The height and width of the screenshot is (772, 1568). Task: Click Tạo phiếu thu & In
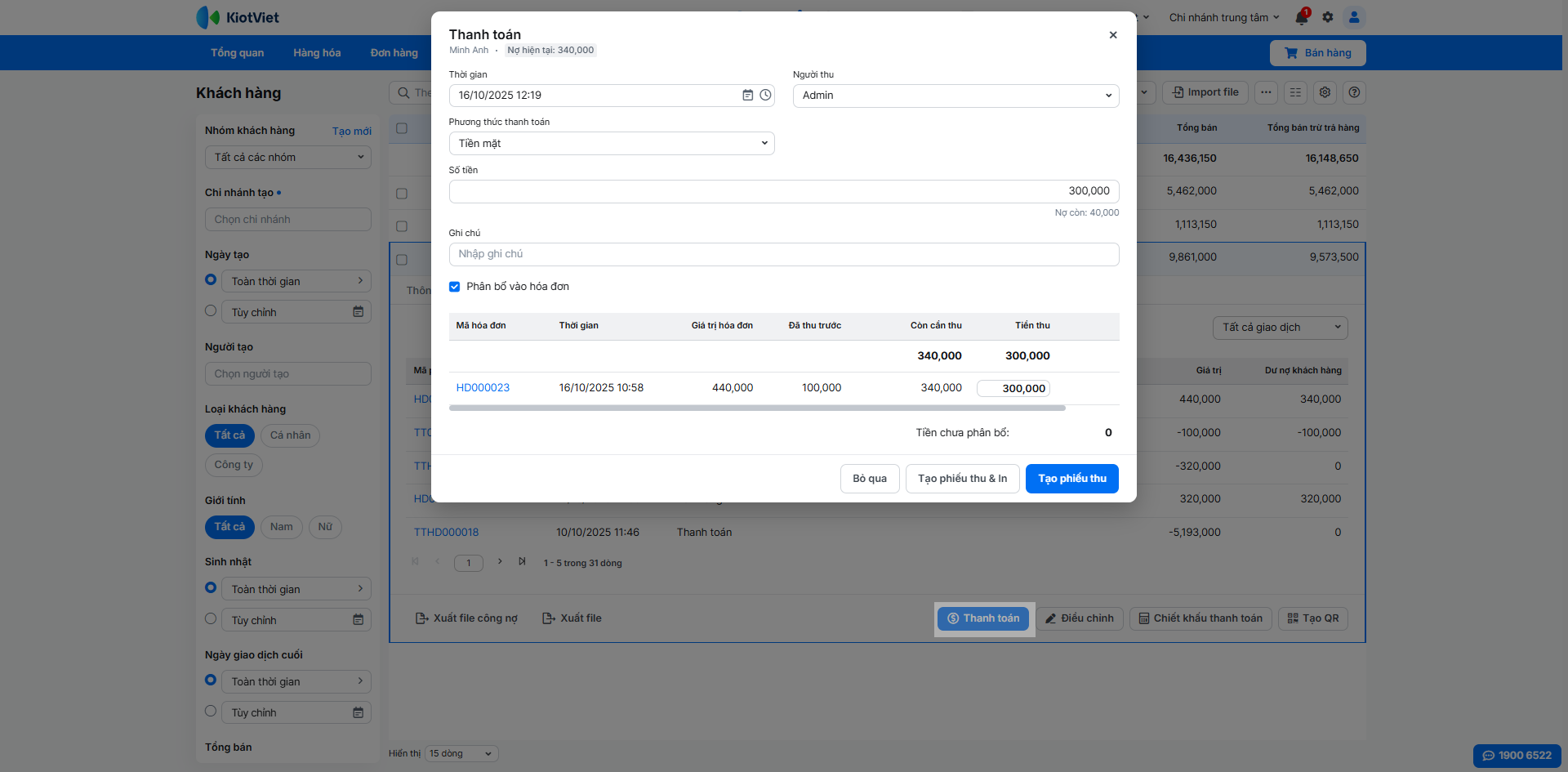pos(962,479)
